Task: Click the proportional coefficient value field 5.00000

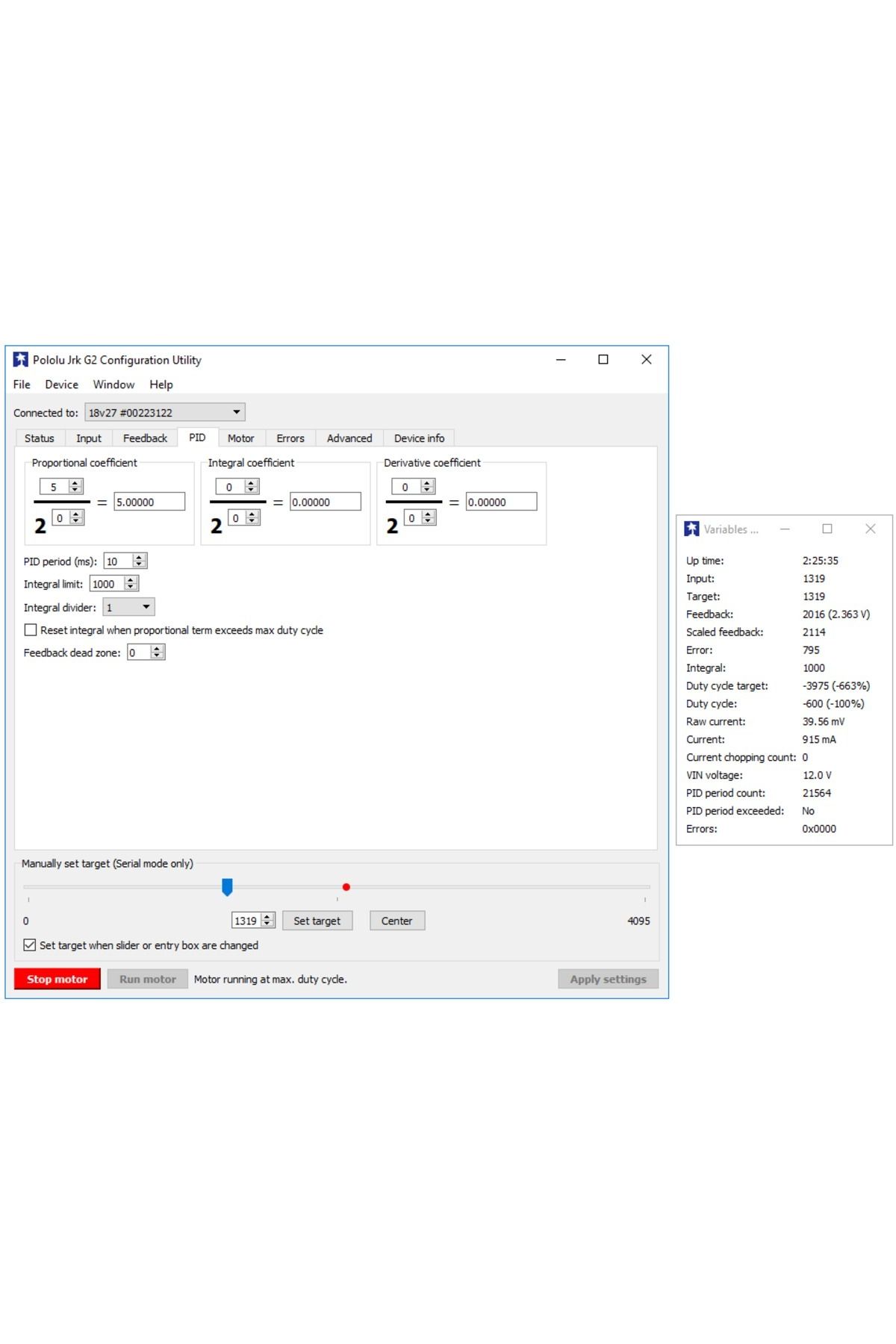Action: pos(149,502)
